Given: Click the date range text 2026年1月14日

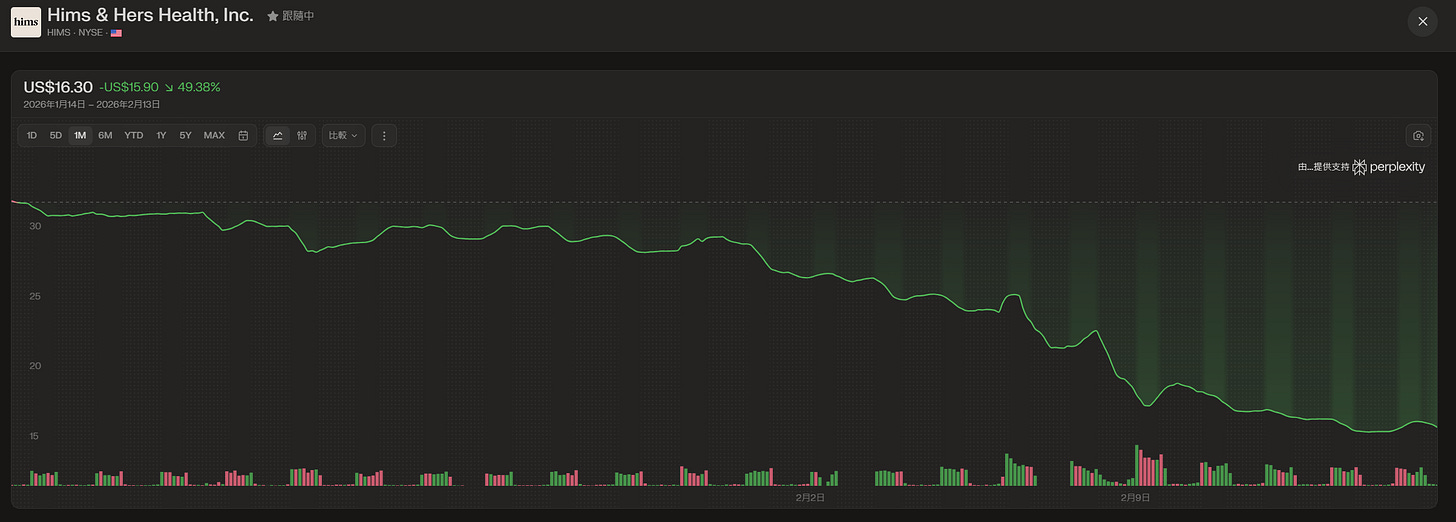Looking at the screenshot, I should 53,104.
